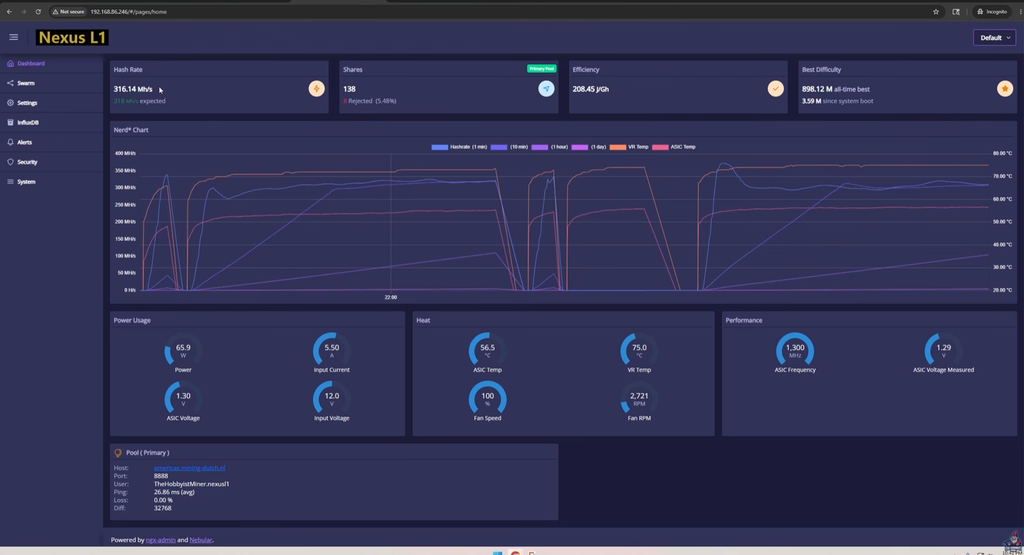
Task: Click the pool port value 8888
Action: (x=161, y=476)
